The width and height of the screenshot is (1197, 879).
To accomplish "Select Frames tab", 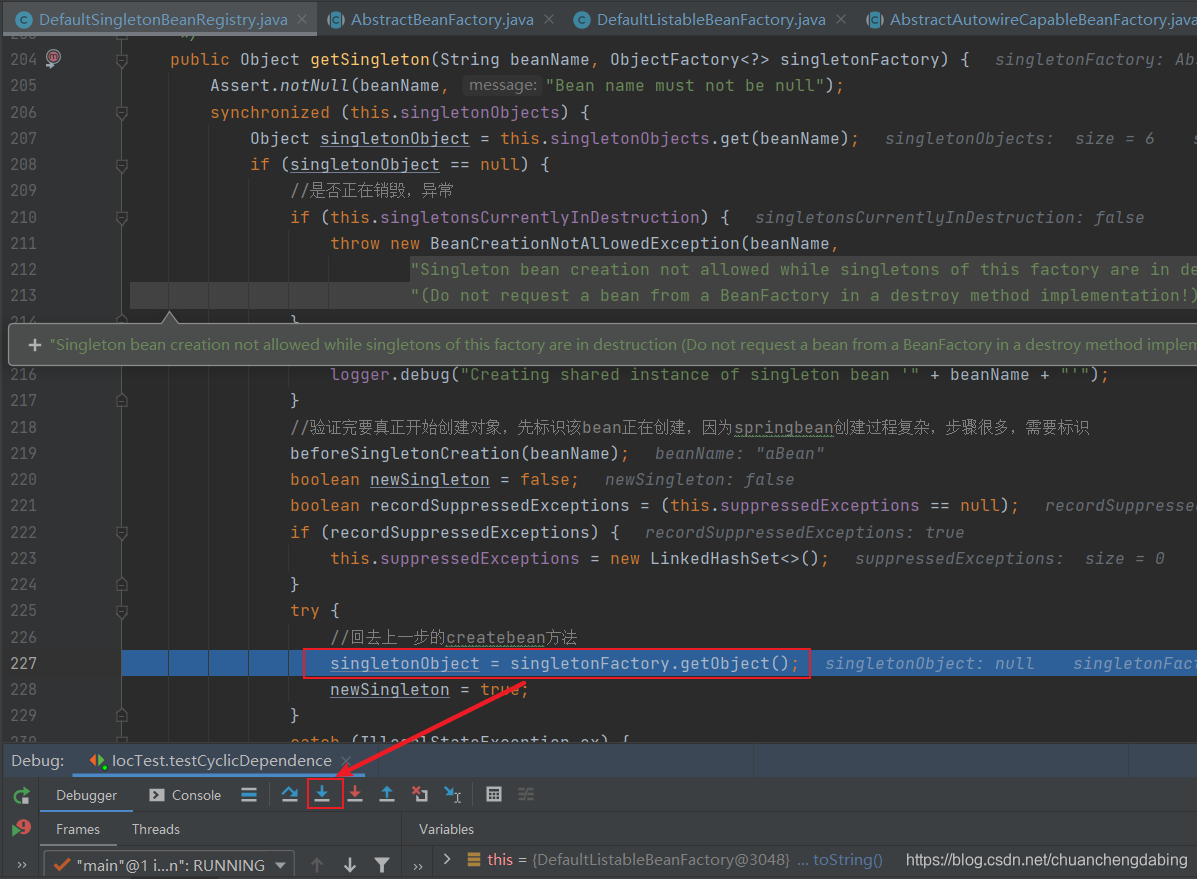I will [x=78, y=829].
